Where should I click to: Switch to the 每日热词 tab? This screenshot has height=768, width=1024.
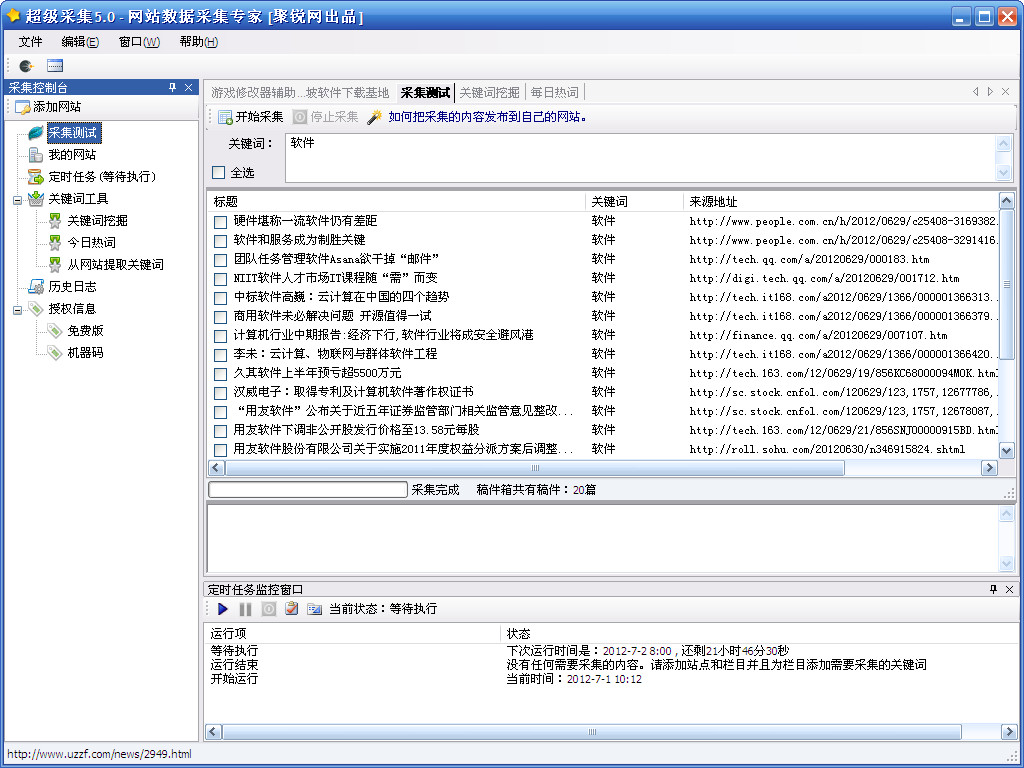click(554, 93)
